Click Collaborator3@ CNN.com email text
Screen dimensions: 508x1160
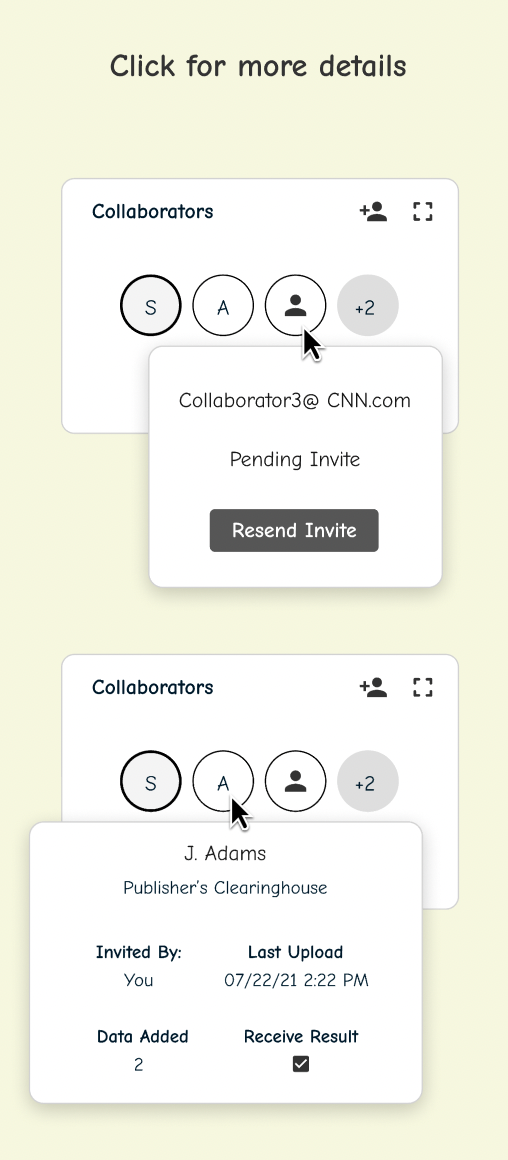coord(294,400)
